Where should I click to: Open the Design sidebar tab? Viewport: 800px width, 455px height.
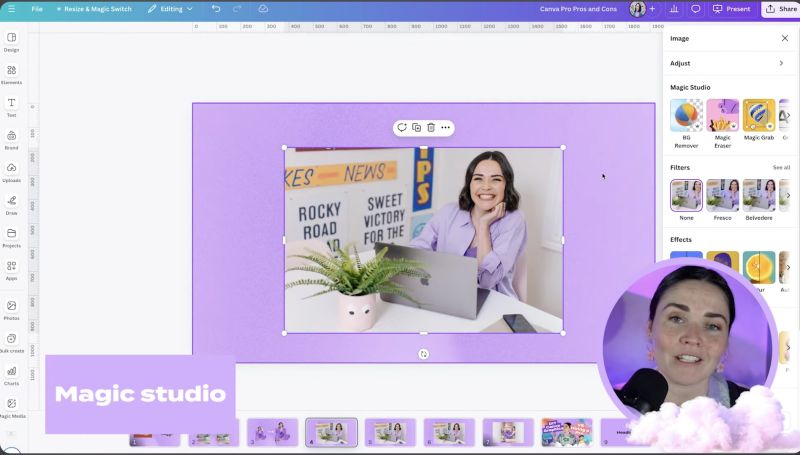click(x=11, y=42)
